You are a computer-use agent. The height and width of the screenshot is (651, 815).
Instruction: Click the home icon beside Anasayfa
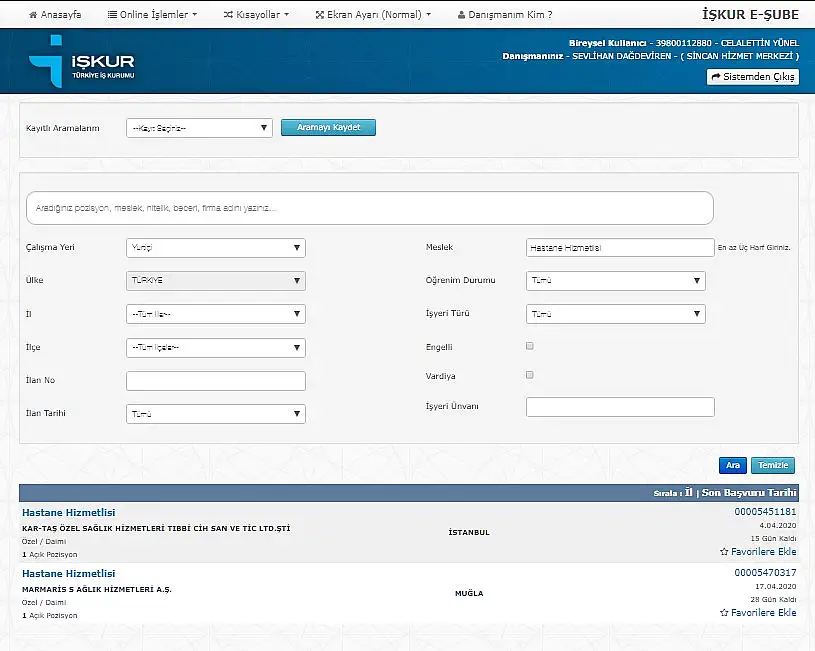[33, 15]
